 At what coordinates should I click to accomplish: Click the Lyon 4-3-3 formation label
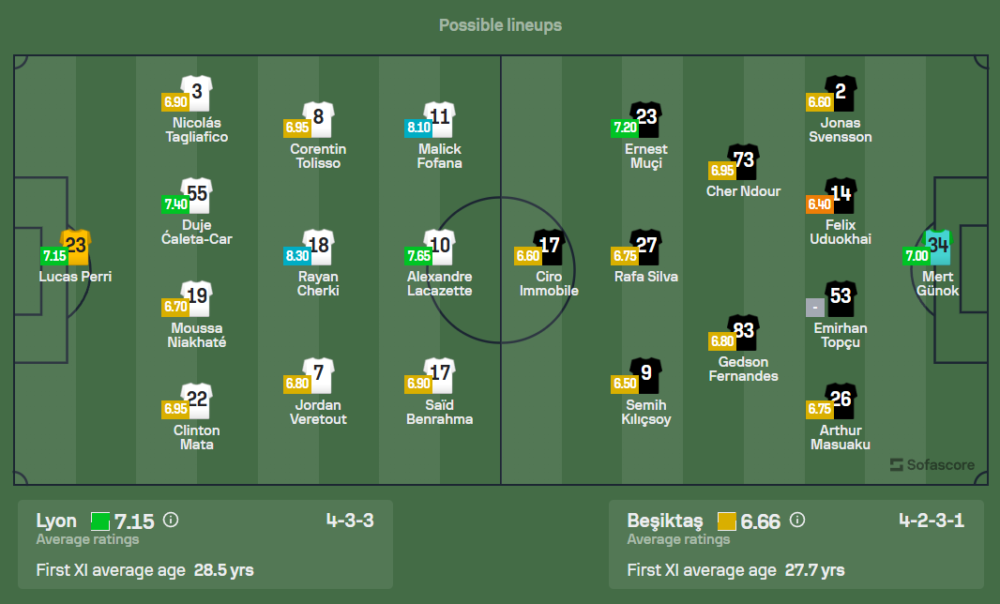[349, 520]
